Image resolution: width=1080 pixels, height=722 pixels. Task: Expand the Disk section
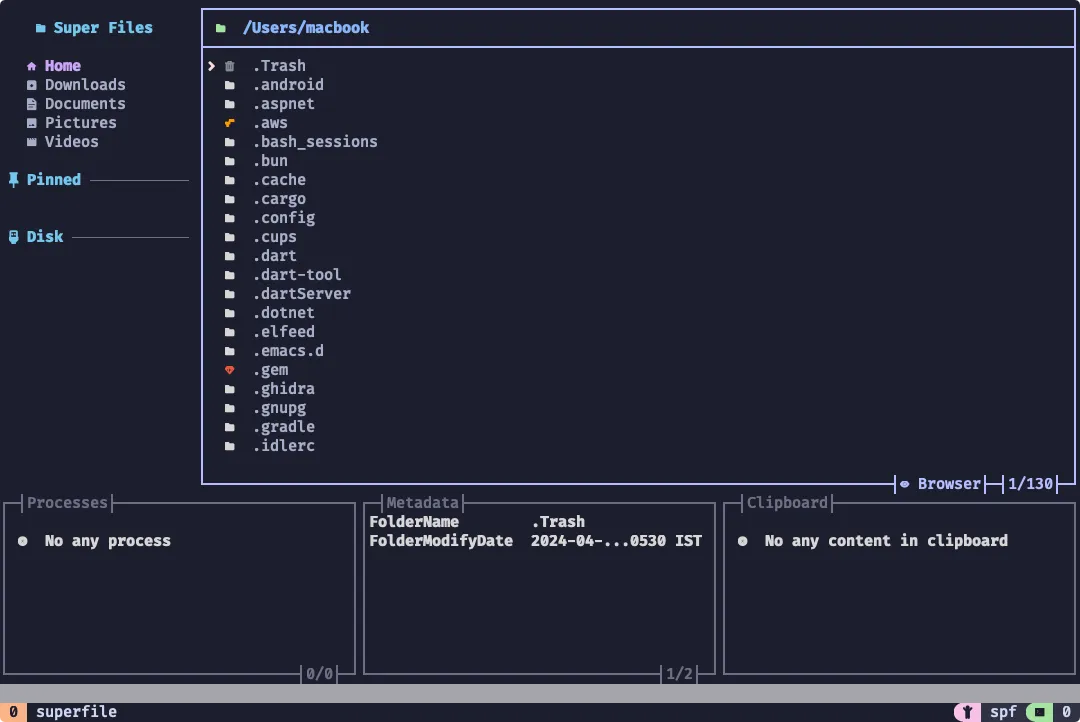coord(45,236)
